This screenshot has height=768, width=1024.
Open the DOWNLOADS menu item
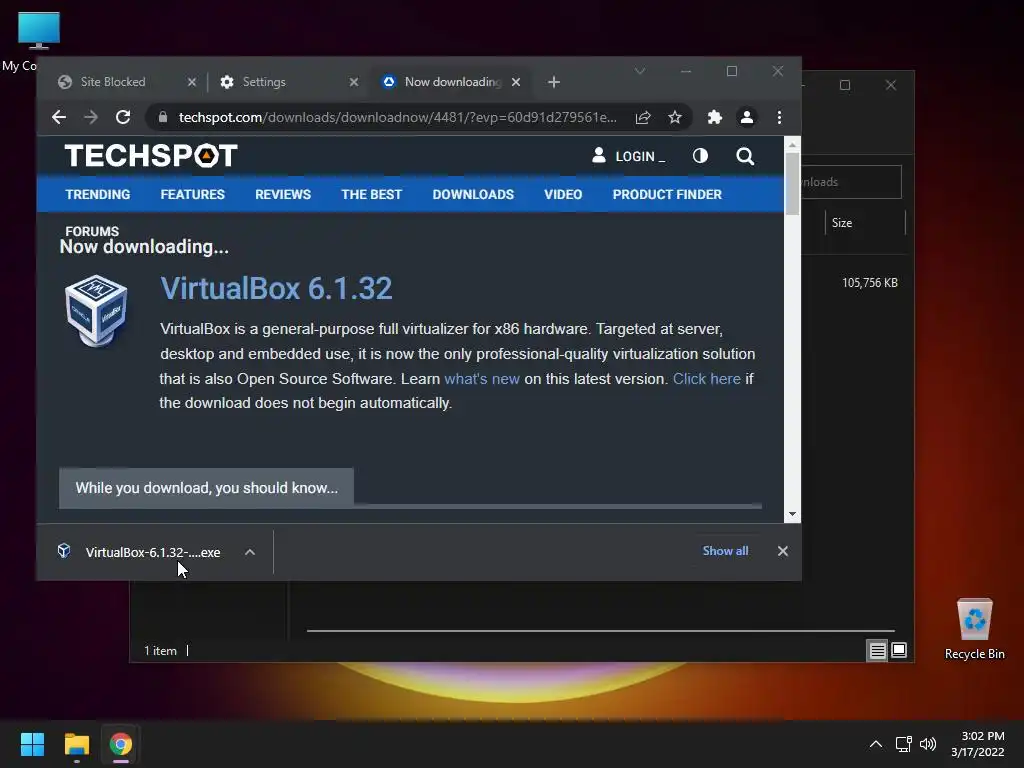click(x=473, y=195)
